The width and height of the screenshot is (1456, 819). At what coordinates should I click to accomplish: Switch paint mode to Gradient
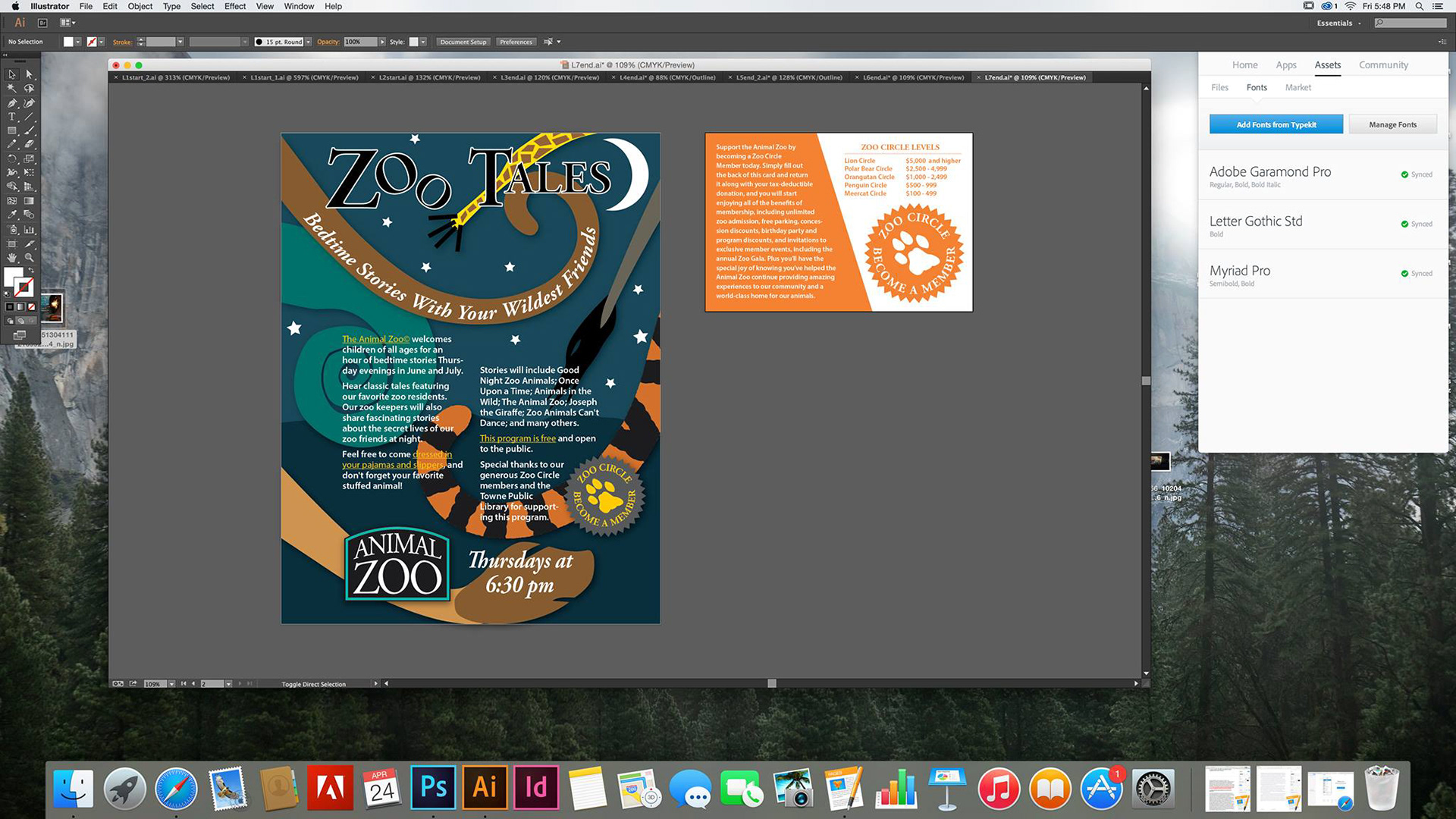point(20,307)
